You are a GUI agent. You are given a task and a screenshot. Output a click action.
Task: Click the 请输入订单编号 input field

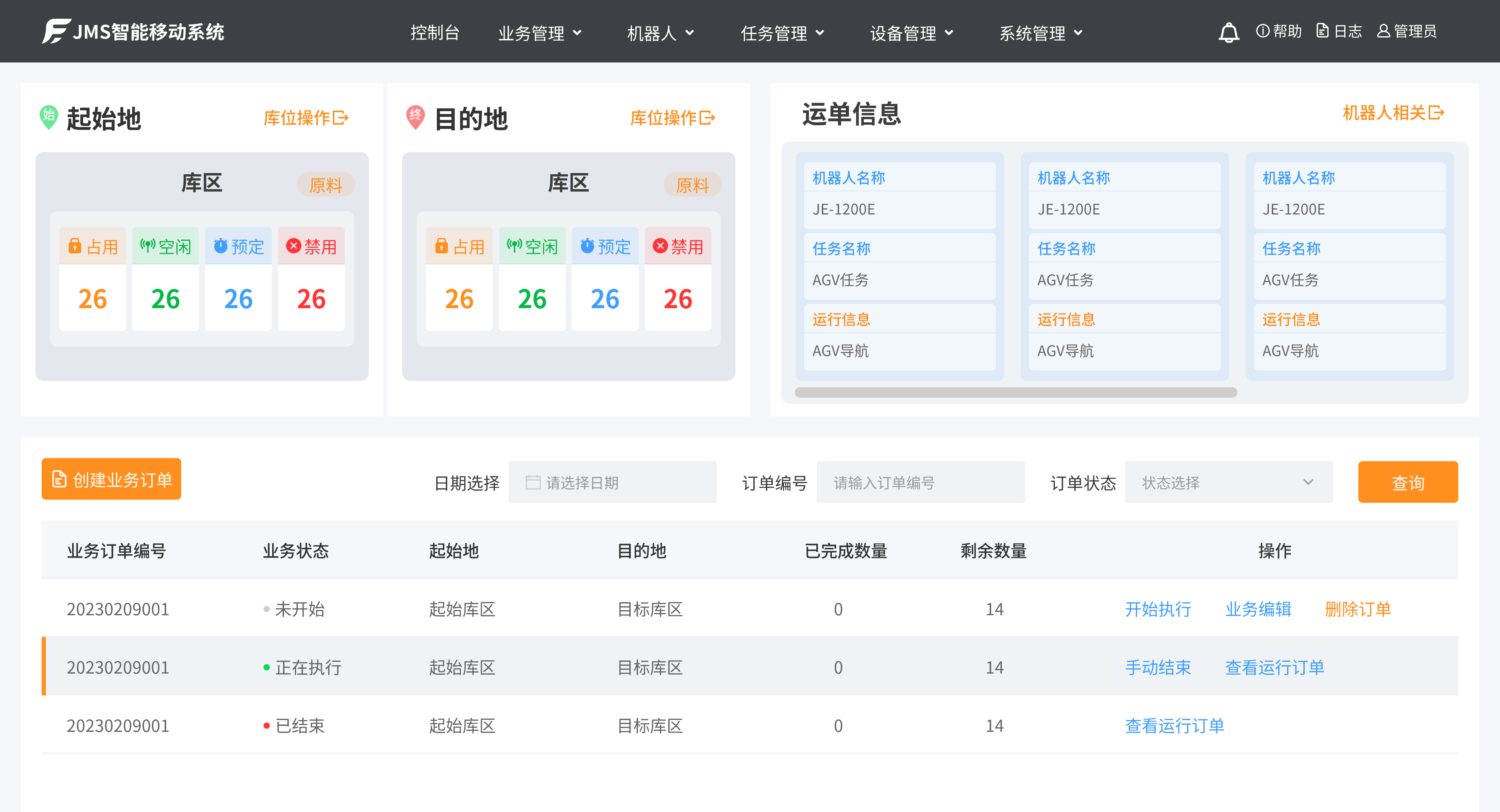click(921, 482)
